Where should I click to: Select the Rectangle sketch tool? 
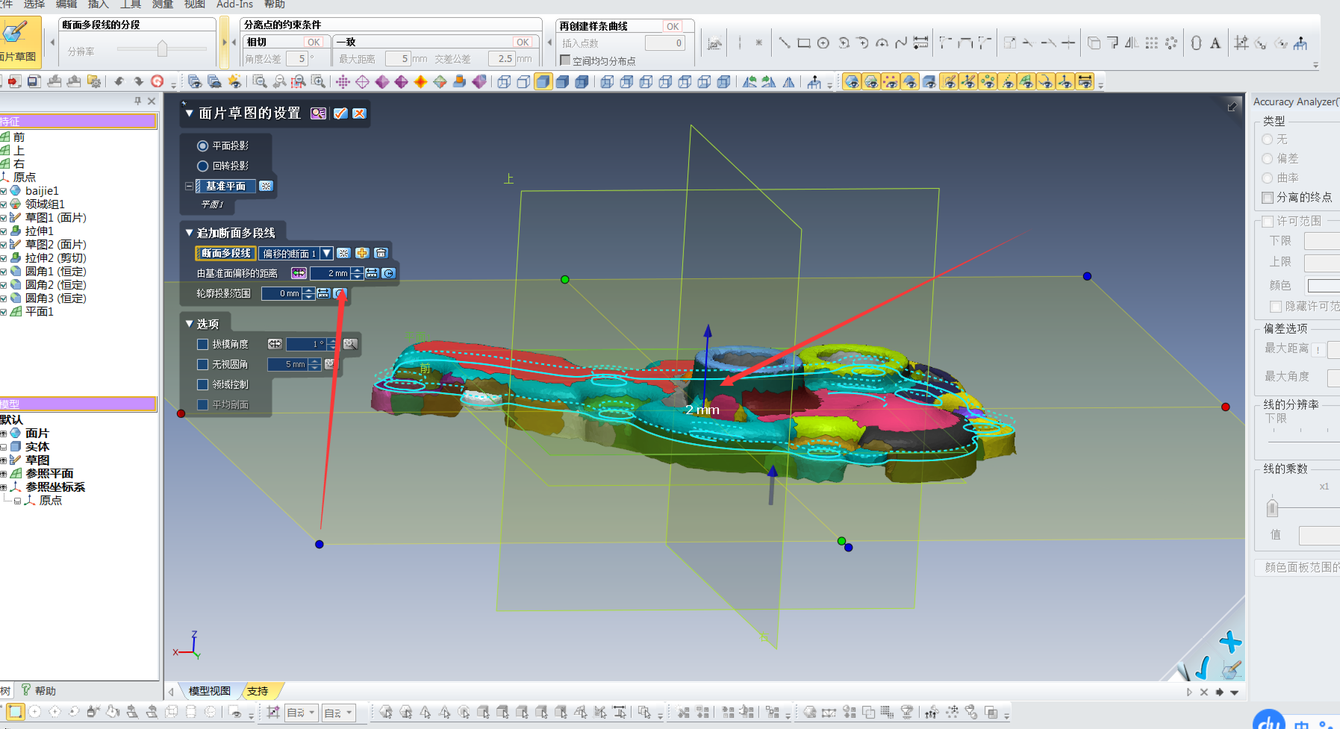click(x=803, y=43)
